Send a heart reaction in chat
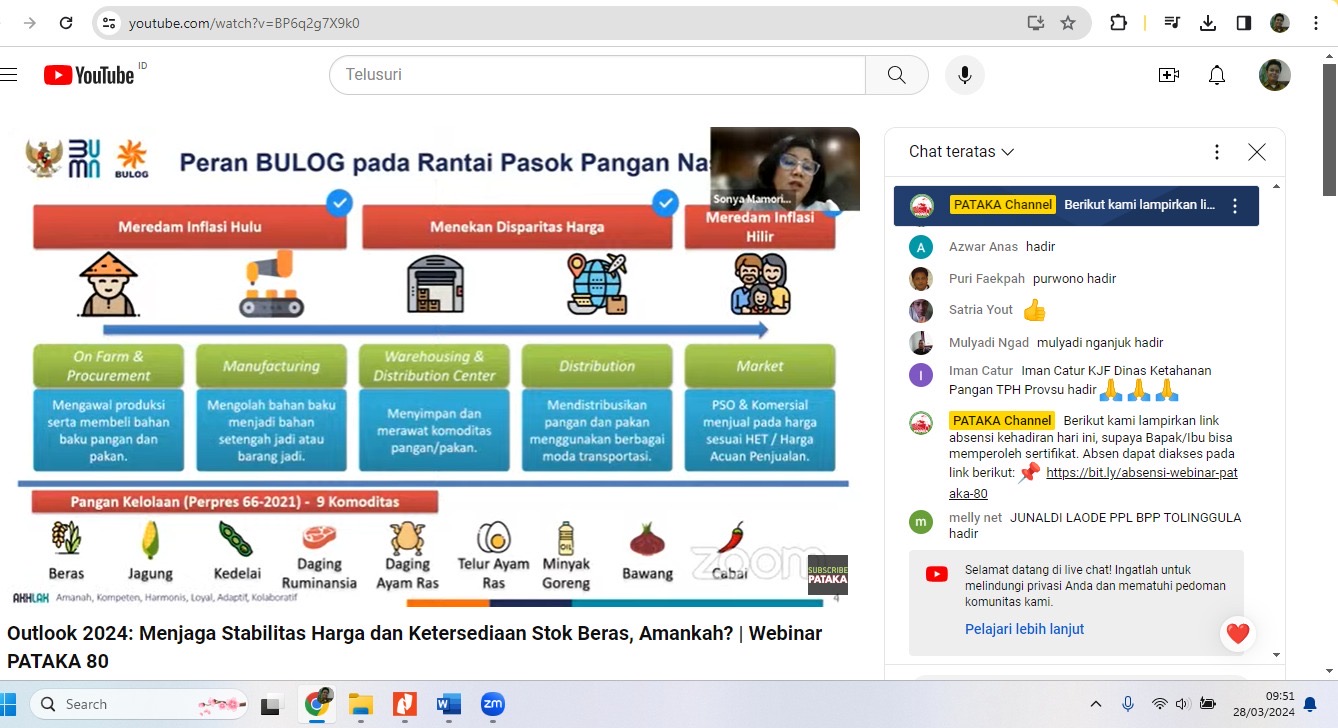The height and width of the screenshot is (728, 1338). point(1238,633)
